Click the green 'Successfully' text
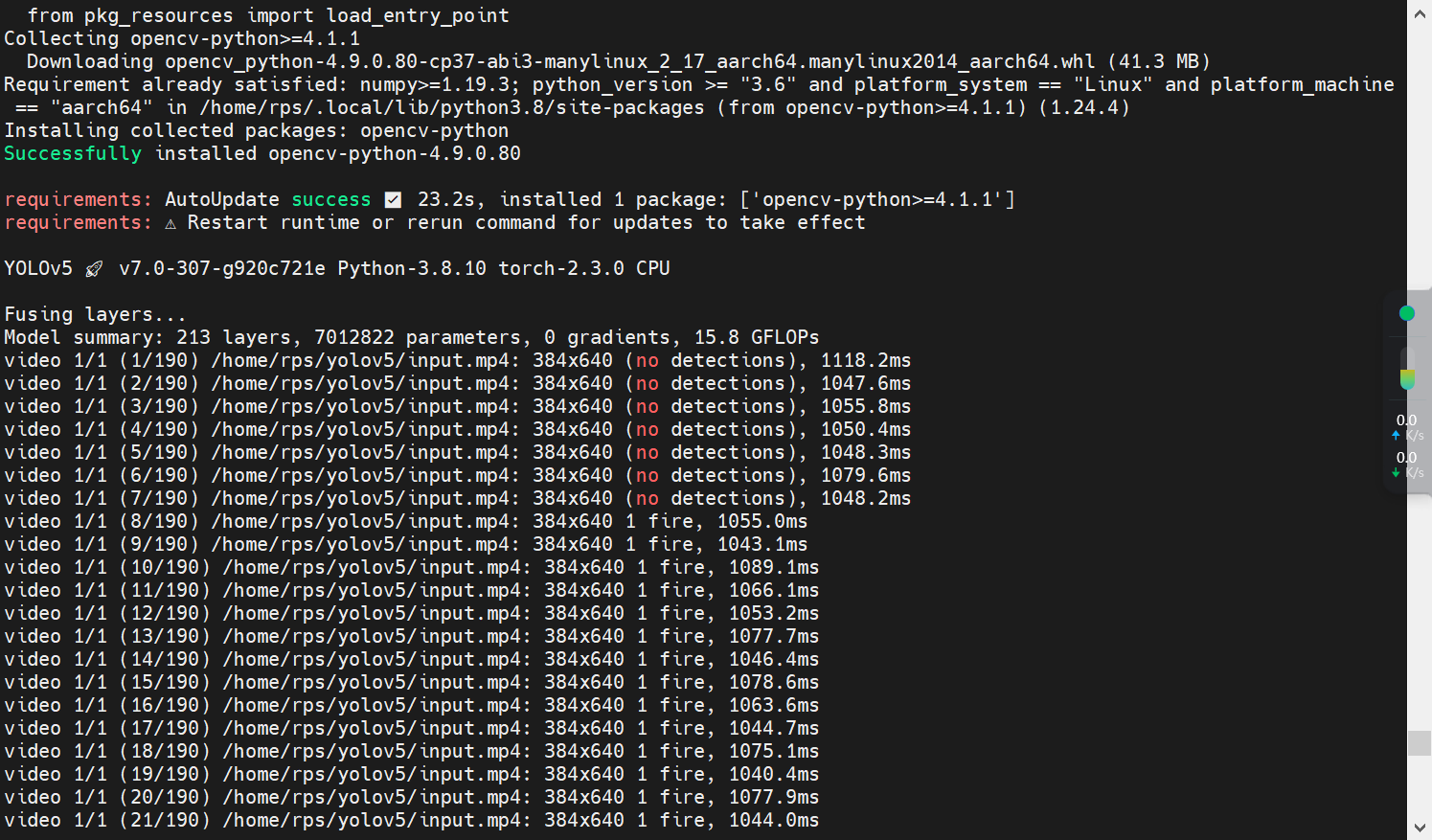Viewport: 1432px width, 840px height. (73, 153)
